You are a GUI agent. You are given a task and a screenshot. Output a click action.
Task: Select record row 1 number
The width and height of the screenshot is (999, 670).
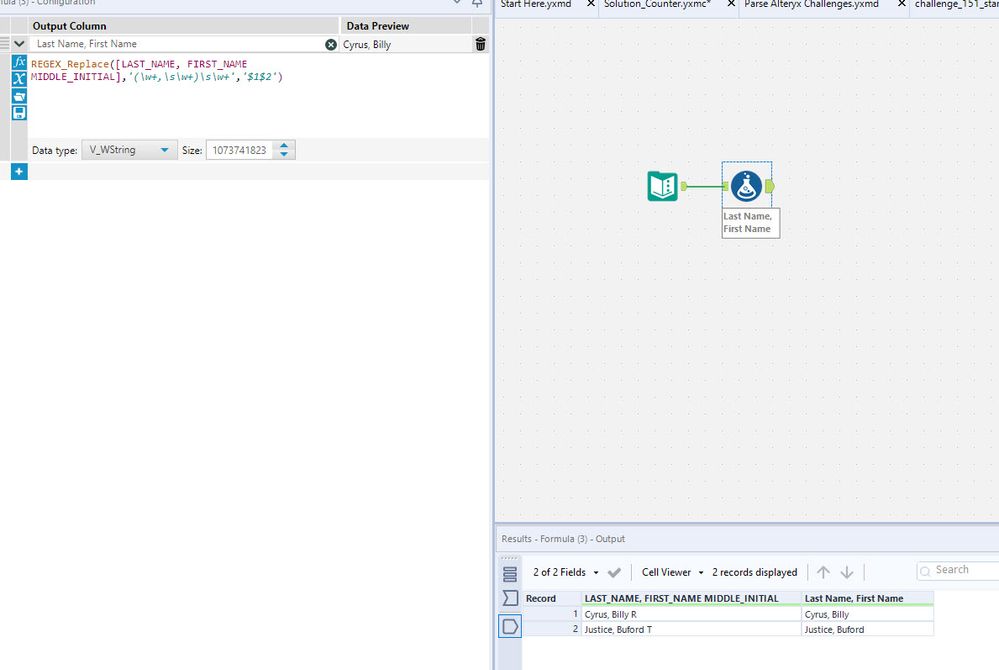[552, 615]
